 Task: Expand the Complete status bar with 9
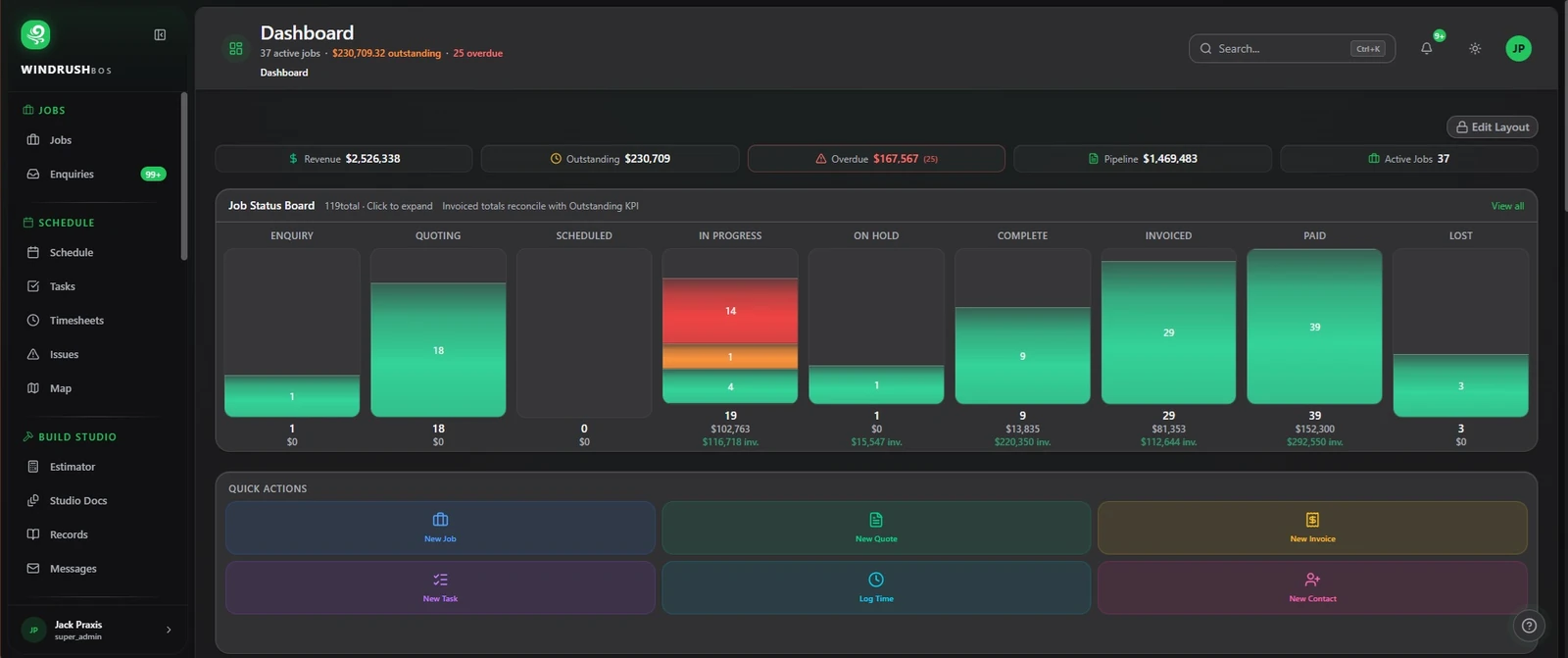(1022, 355)
